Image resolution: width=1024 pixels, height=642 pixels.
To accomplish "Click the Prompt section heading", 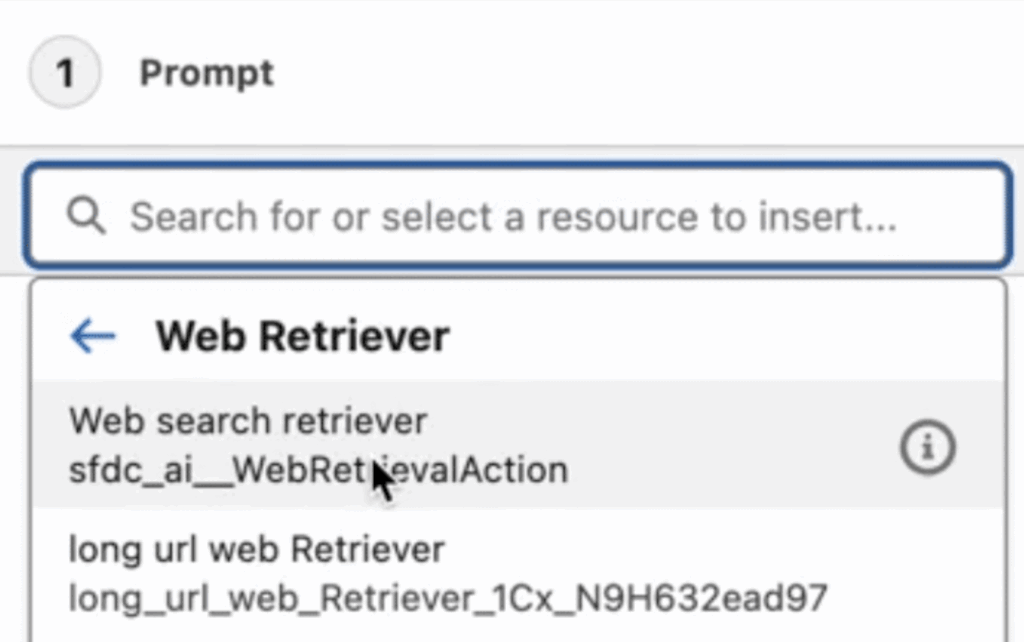I will [x=206, y=73].
